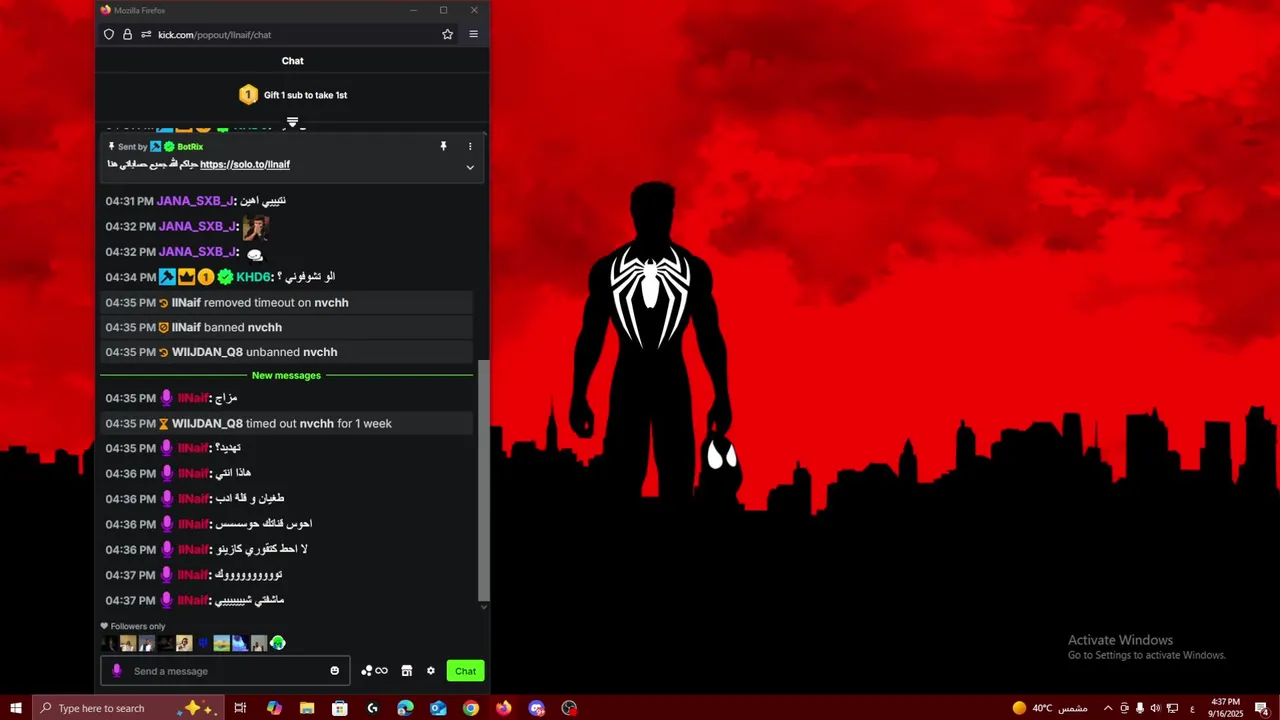Open the KHD6 user profile
The height and width of the screenshot is (720, 1280).
point(253,277)
